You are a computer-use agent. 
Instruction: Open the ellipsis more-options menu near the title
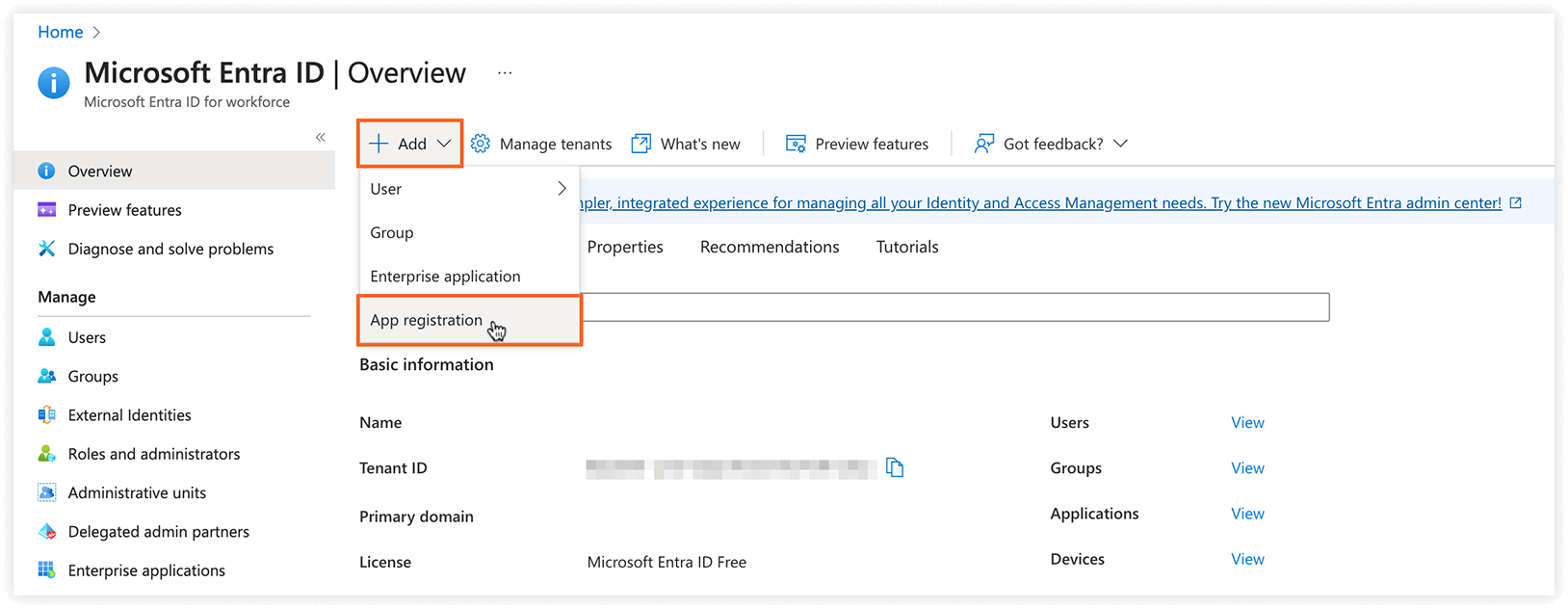(505, 73)
